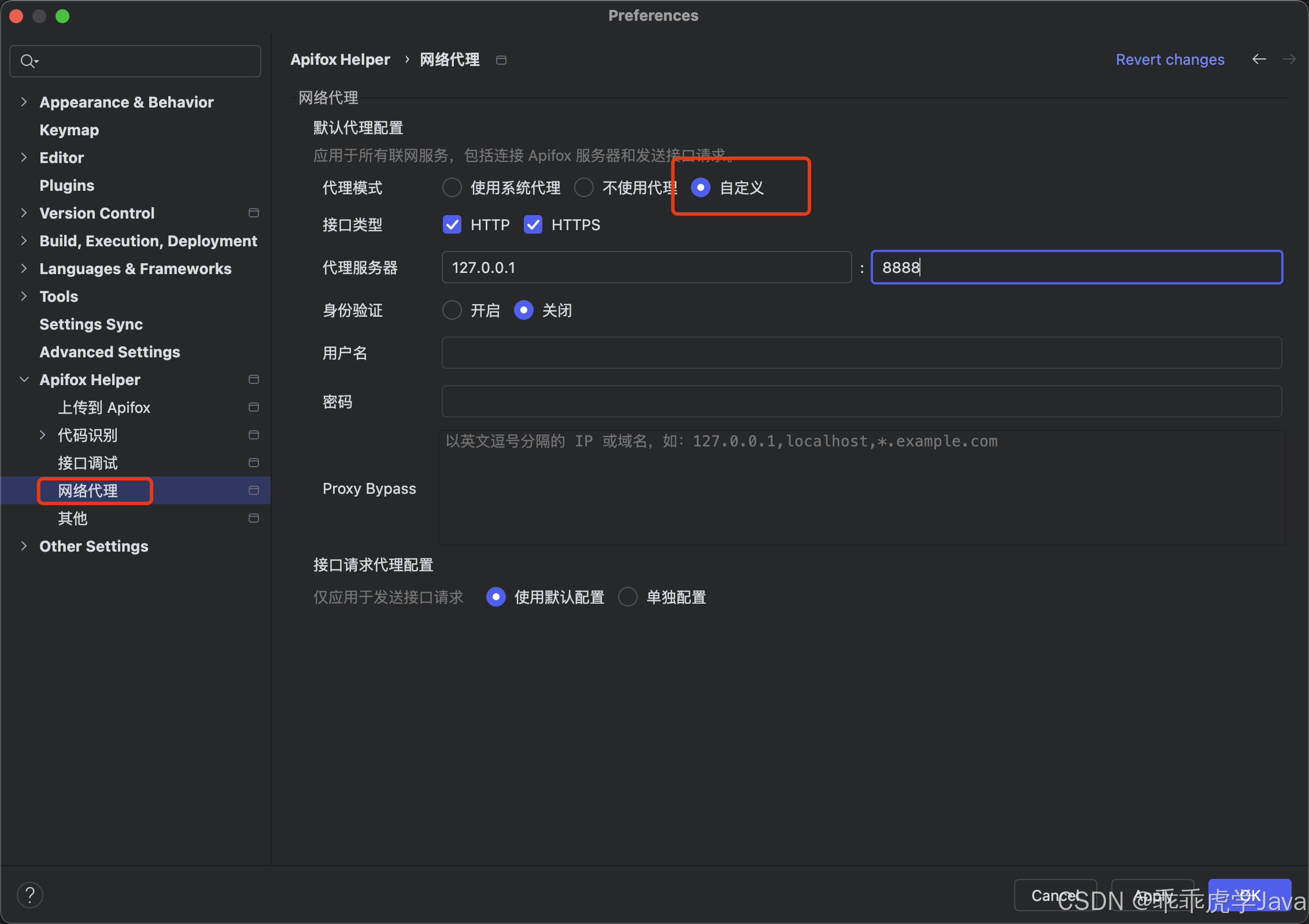Viewport: 1309px width, 924px height.
Task: Click project-level icon next to breadcrumb 网络代理
Action: tap(501, 60)
